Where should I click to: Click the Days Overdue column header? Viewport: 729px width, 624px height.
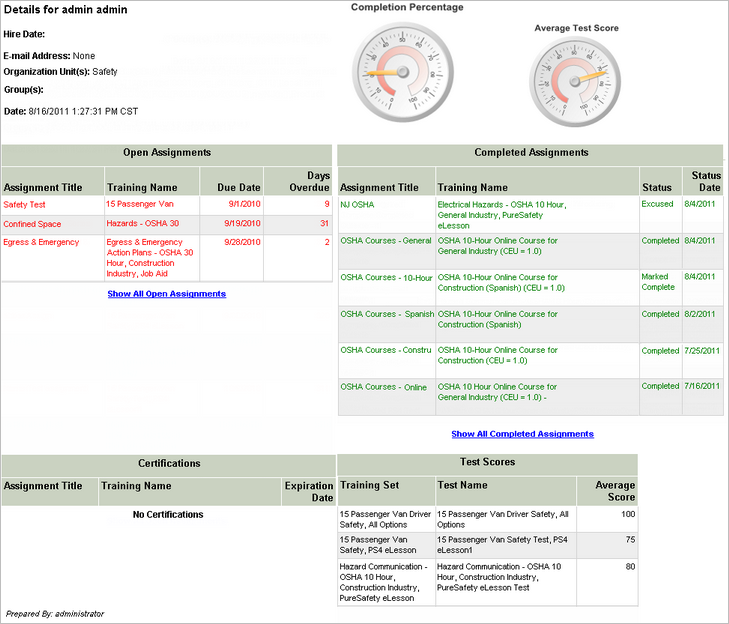click(x=310, y=181)
